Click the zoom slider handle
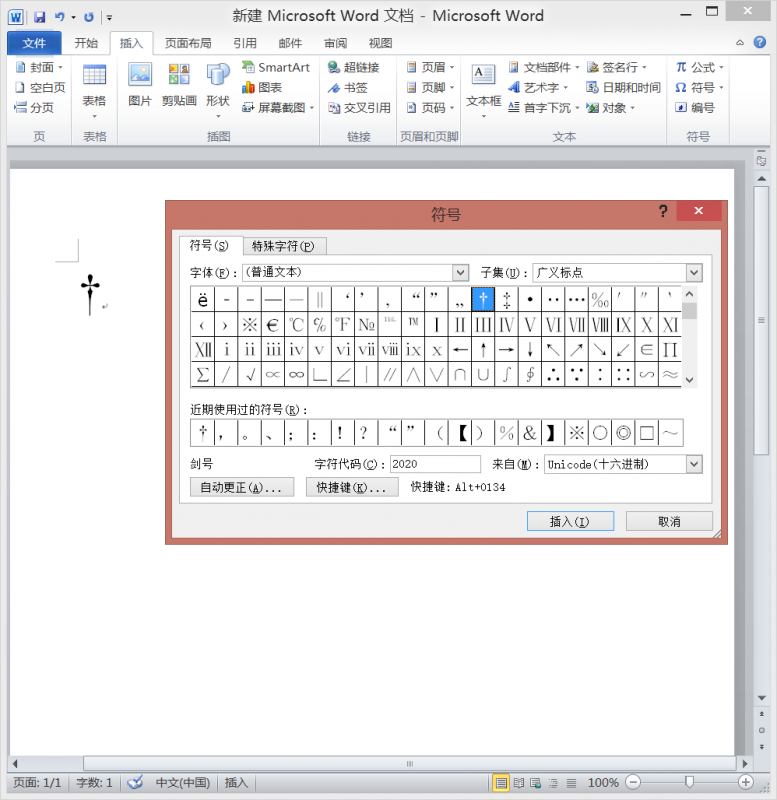Screen dimensions: 777x800 click(x=689, y=782)
